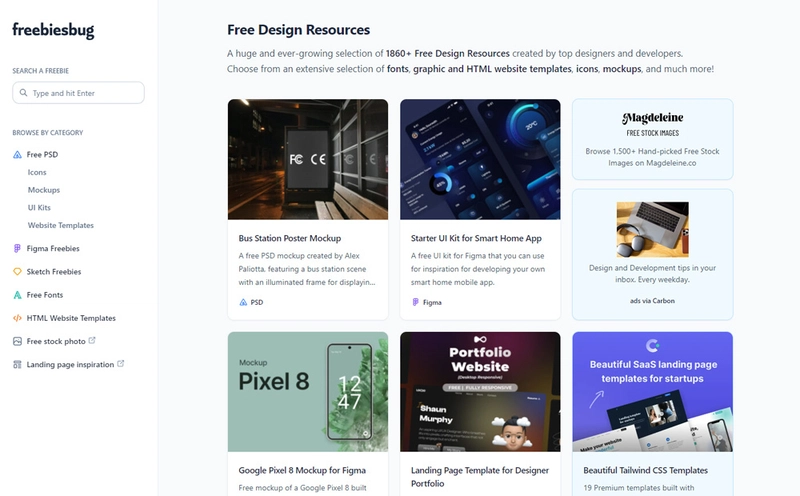This screenshot has height=496, width=800.
Task: Open the Free PSD category
Action: [42, 155]
